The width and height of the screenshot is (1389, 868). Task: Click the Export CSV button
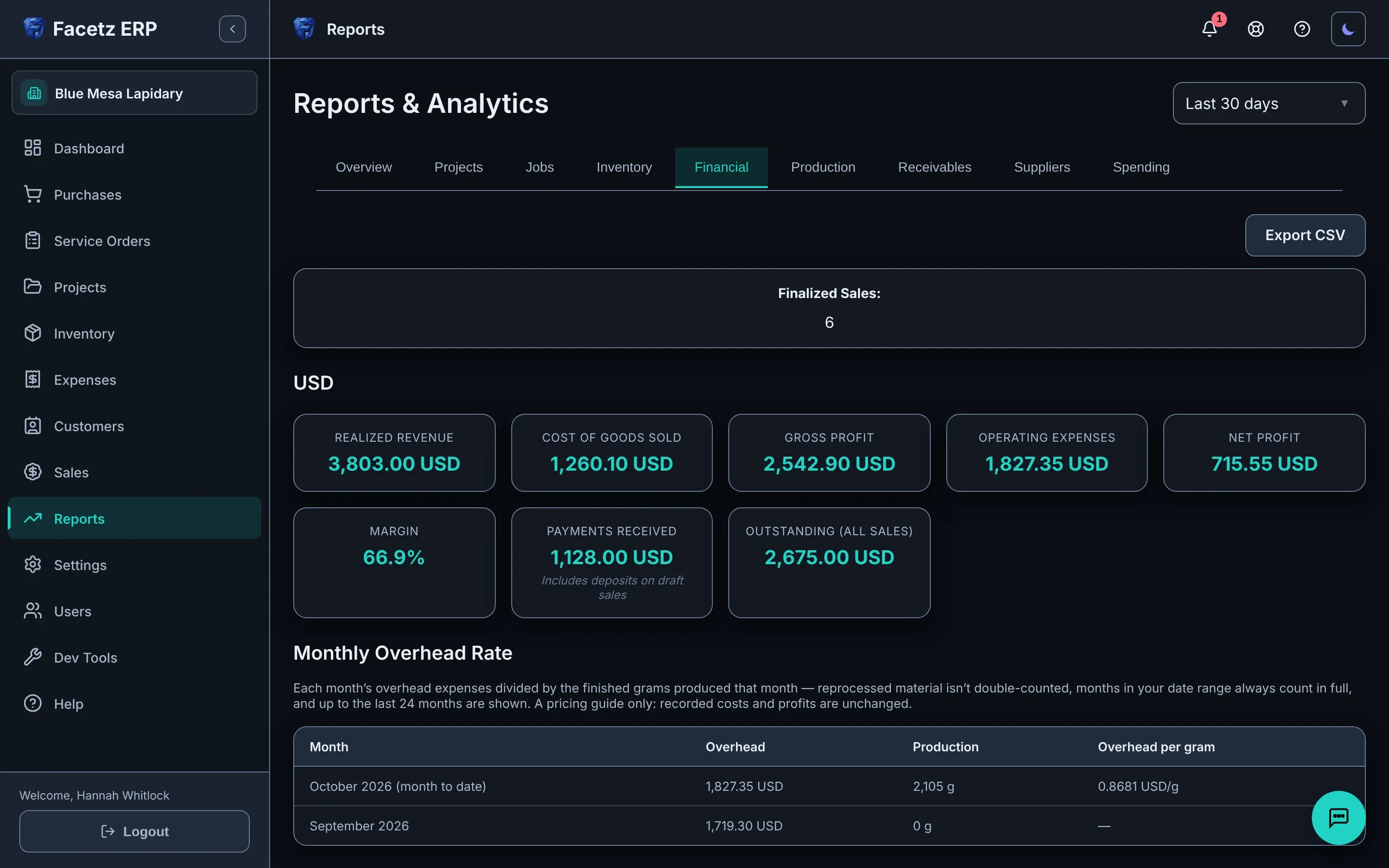click(1305, 235)
